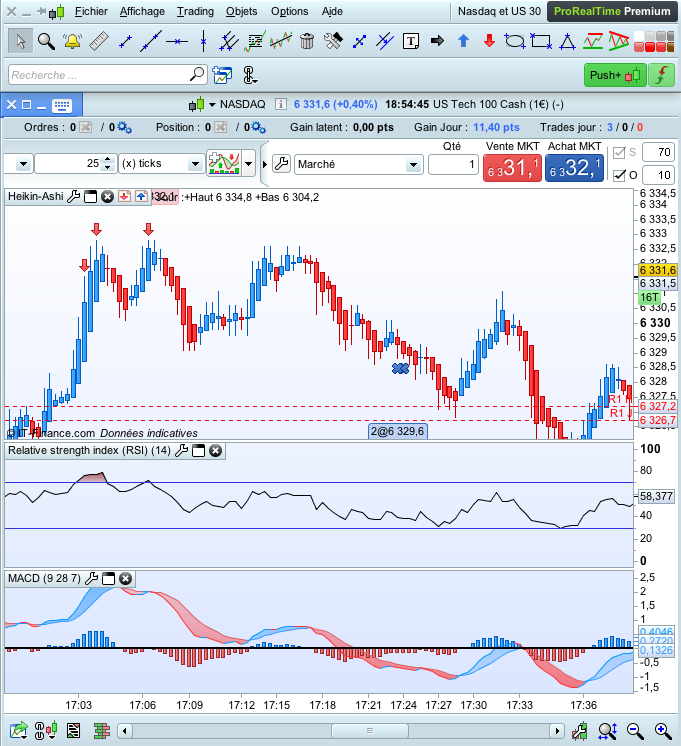Select the rectangle drawing tool

pos(541,41)
